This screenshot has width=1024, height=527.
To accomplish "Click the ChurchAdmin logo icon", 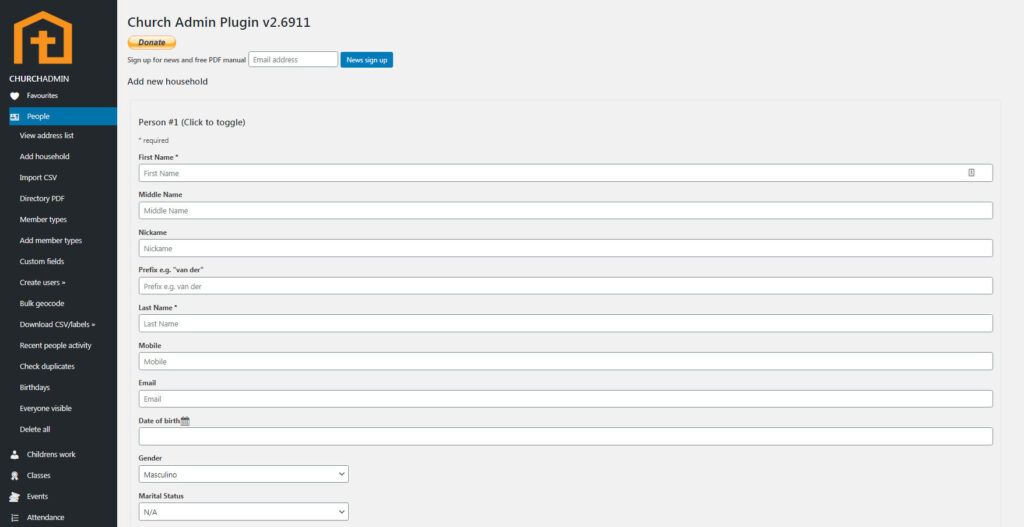I will [42, 38].
